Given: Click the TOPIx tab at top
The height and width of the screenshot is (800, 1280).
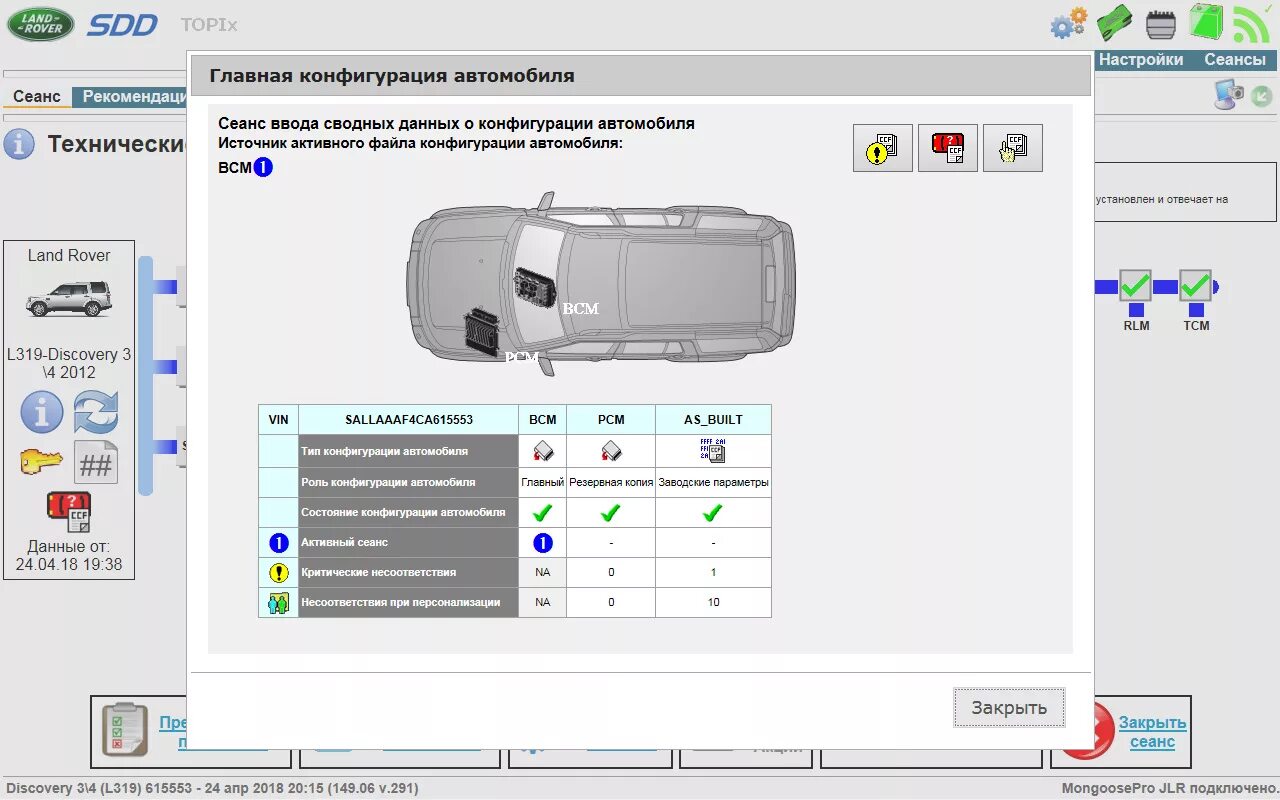Looking at the screenshot, I should pos(209,25).
